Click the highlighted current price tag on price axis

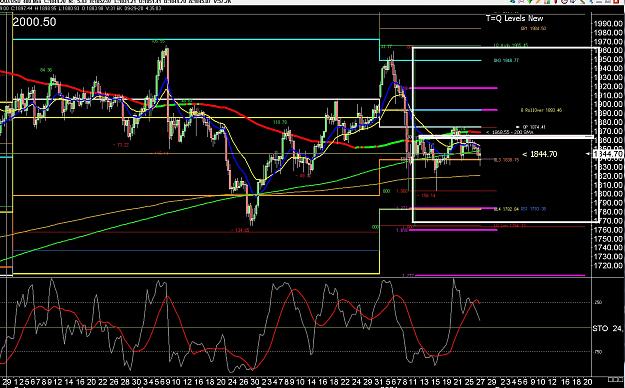click(608, 154)
